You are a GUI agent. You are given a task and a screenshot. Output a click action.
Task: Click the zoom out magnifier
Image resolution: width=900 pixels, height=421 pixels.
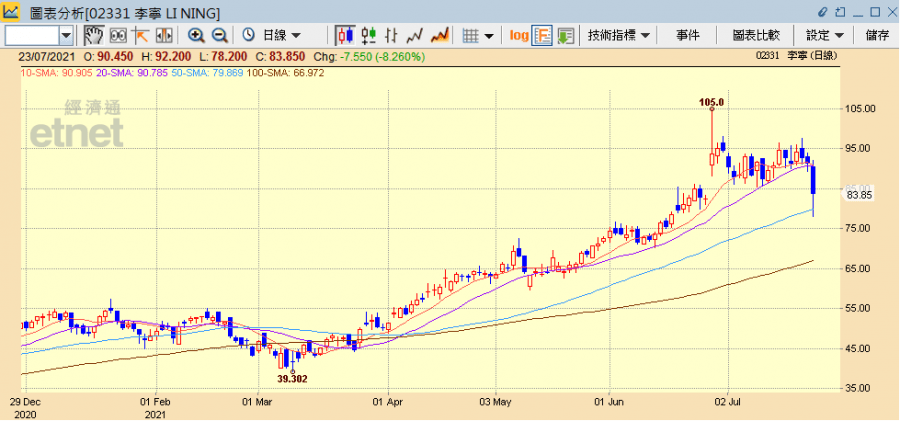219,35
